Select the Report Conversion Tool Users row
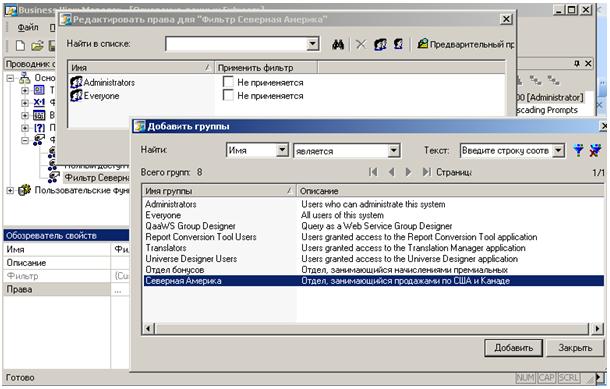This screenshot has height=389, width=610. [373, 237]
